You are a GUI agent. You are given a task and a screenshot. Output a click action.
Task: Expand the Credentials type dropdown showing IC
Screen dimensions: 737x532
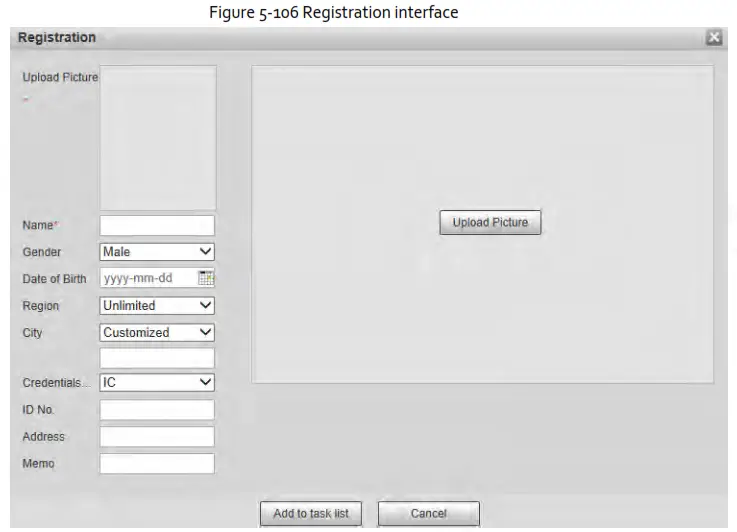tap(157, 383)
